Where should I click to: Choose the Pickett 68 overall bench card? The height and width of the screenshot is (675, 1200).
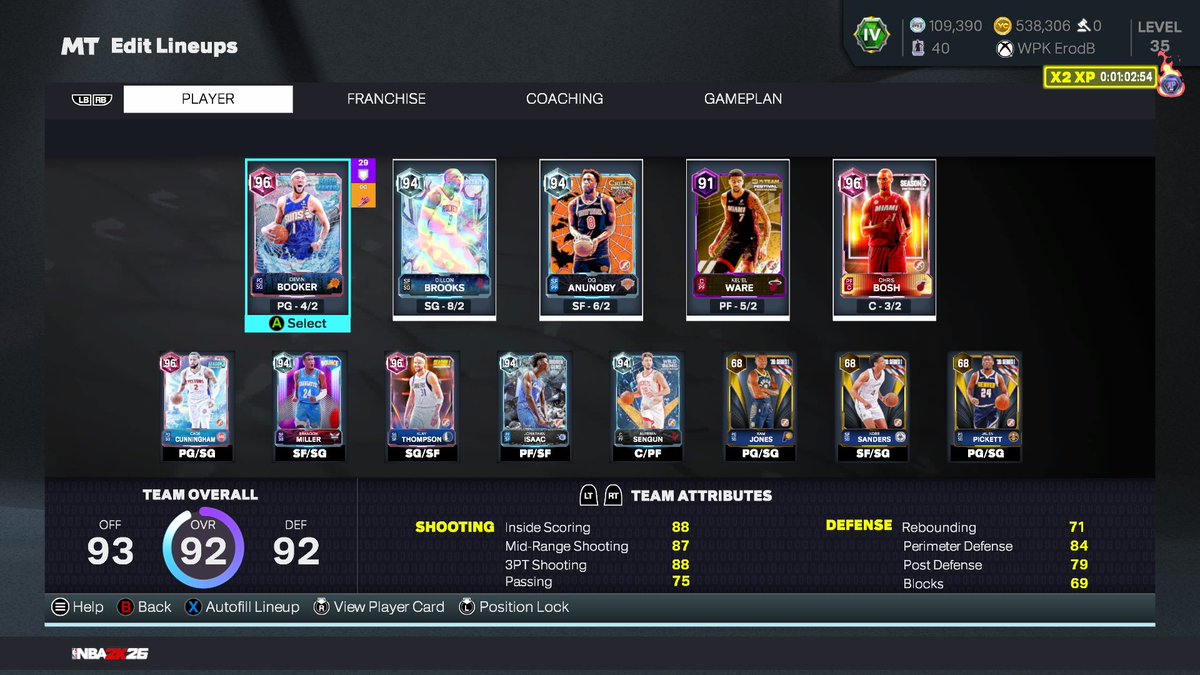pyautogui.click(x=986, y=406)
